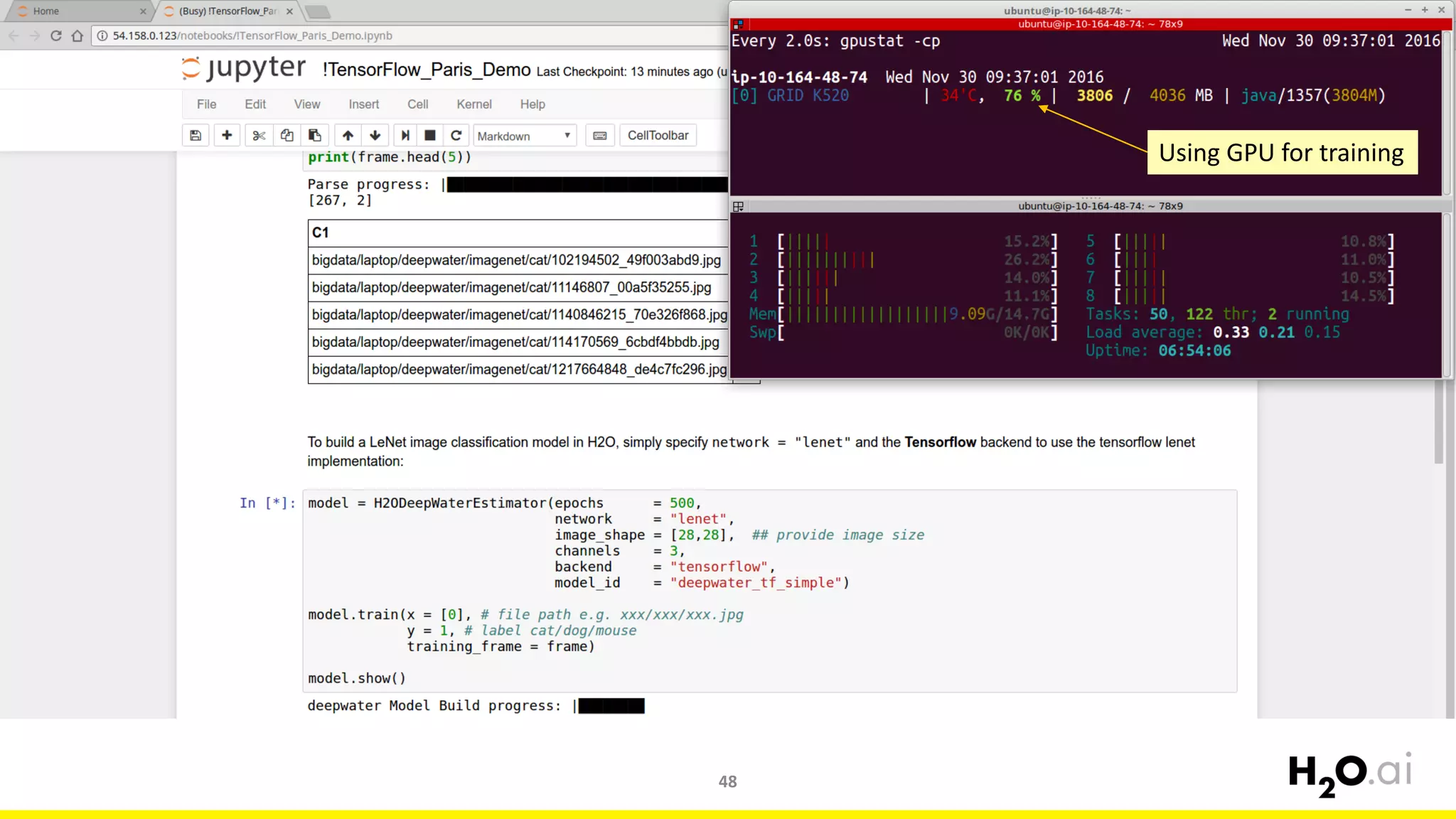Interrupt the kernel with the stop icon
The width and height of the screenshot is (1456, 819).
430,136
